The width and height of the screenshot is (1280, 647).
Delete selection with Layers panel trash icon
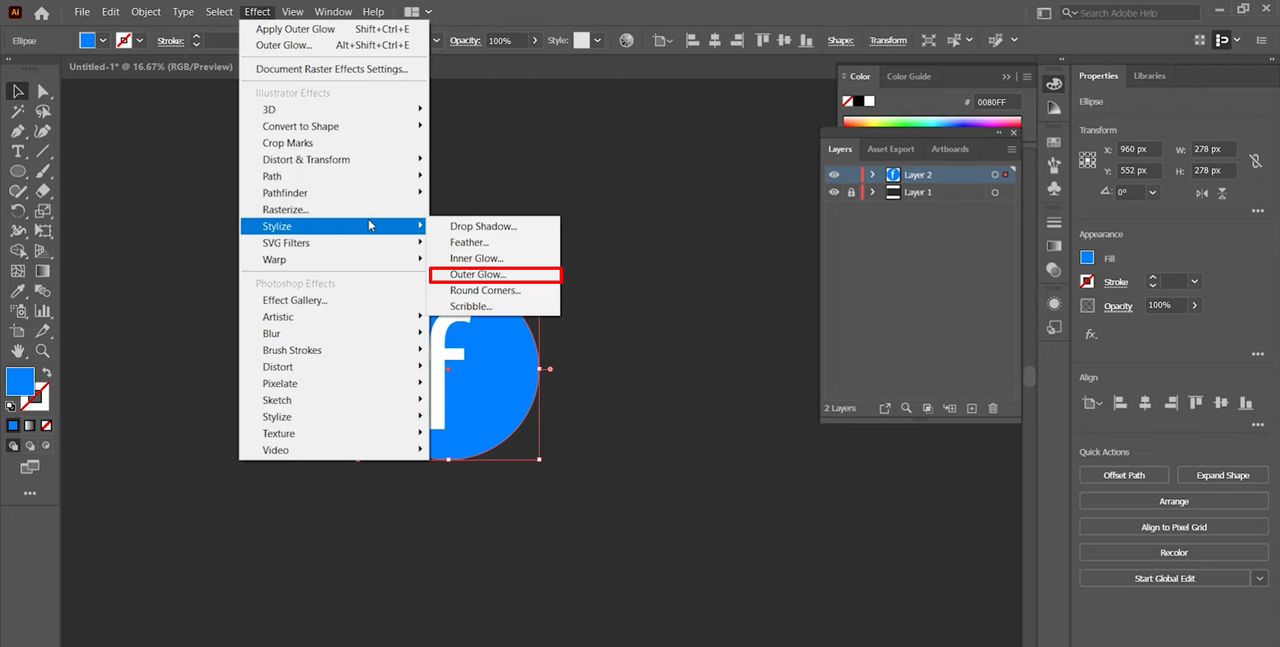[x=993, y=408]
